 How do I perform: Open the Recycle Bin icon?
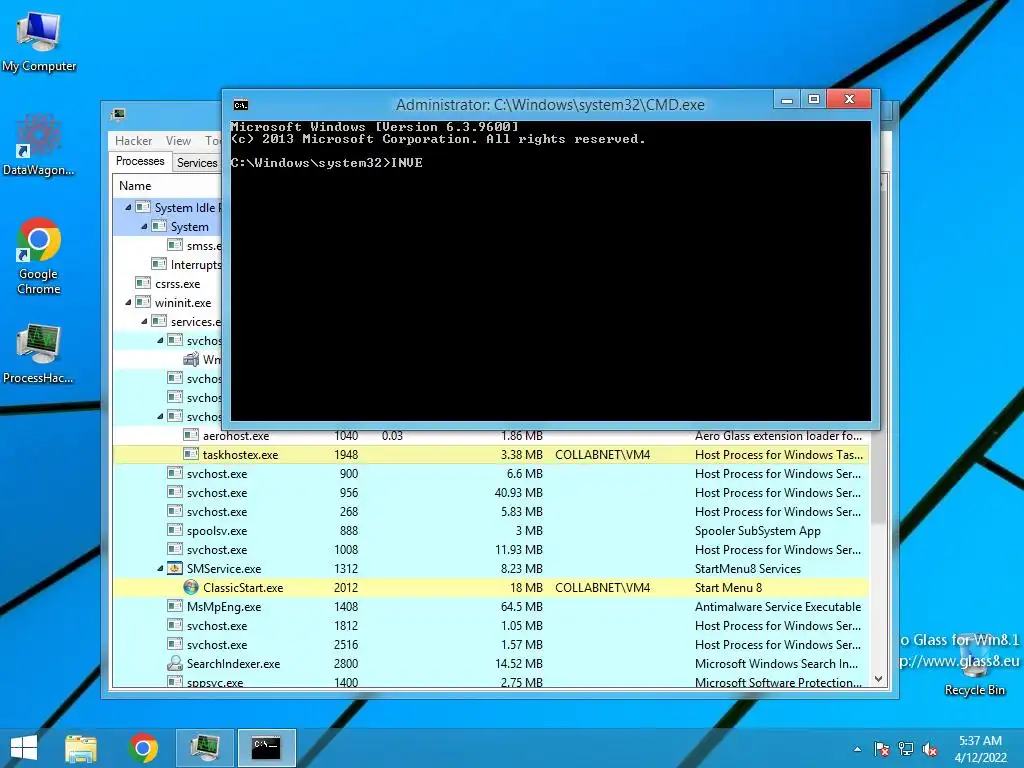point(974,665)
